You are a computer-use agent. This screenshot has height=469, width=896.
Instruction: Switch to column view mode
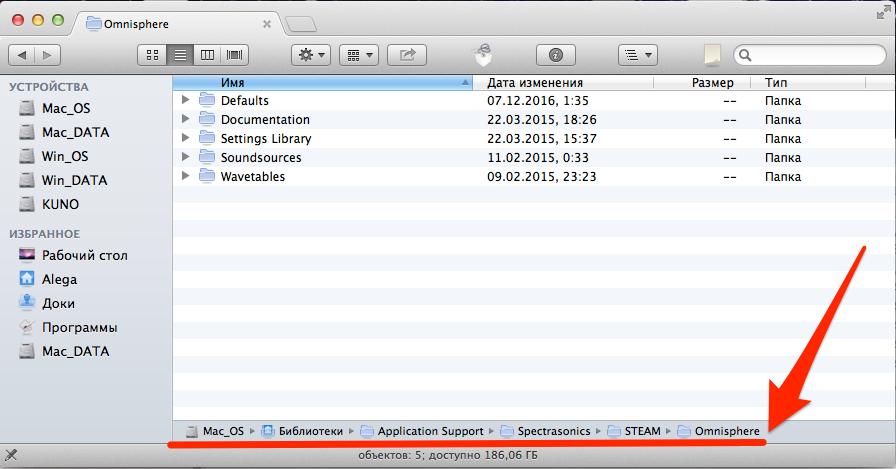(208, 55)
